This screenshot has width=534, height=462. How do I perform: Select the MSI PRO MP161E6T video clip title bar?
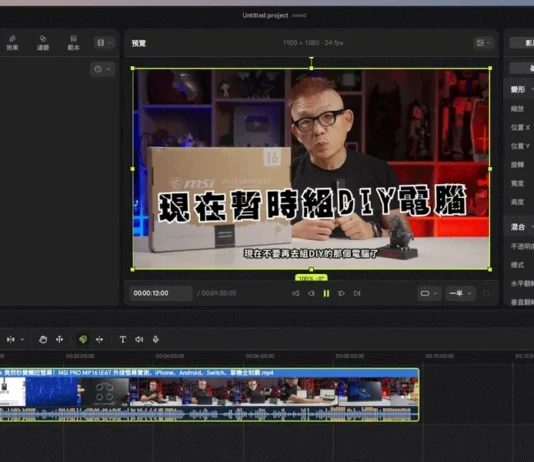pyautogui.click(x=209, y=373)
